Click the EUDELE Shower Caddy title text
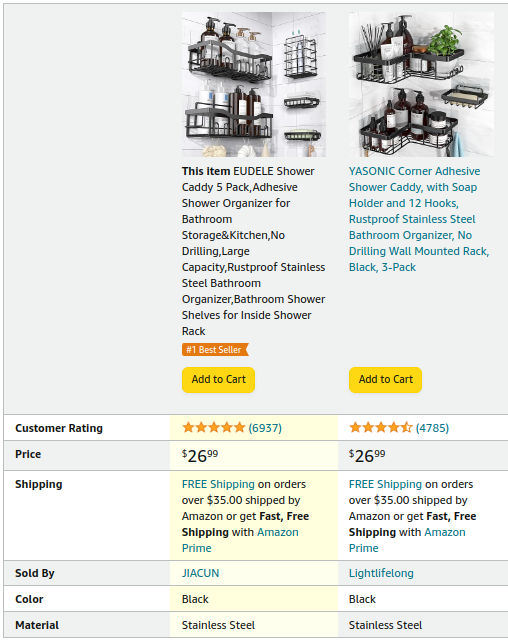 point(253,251)
